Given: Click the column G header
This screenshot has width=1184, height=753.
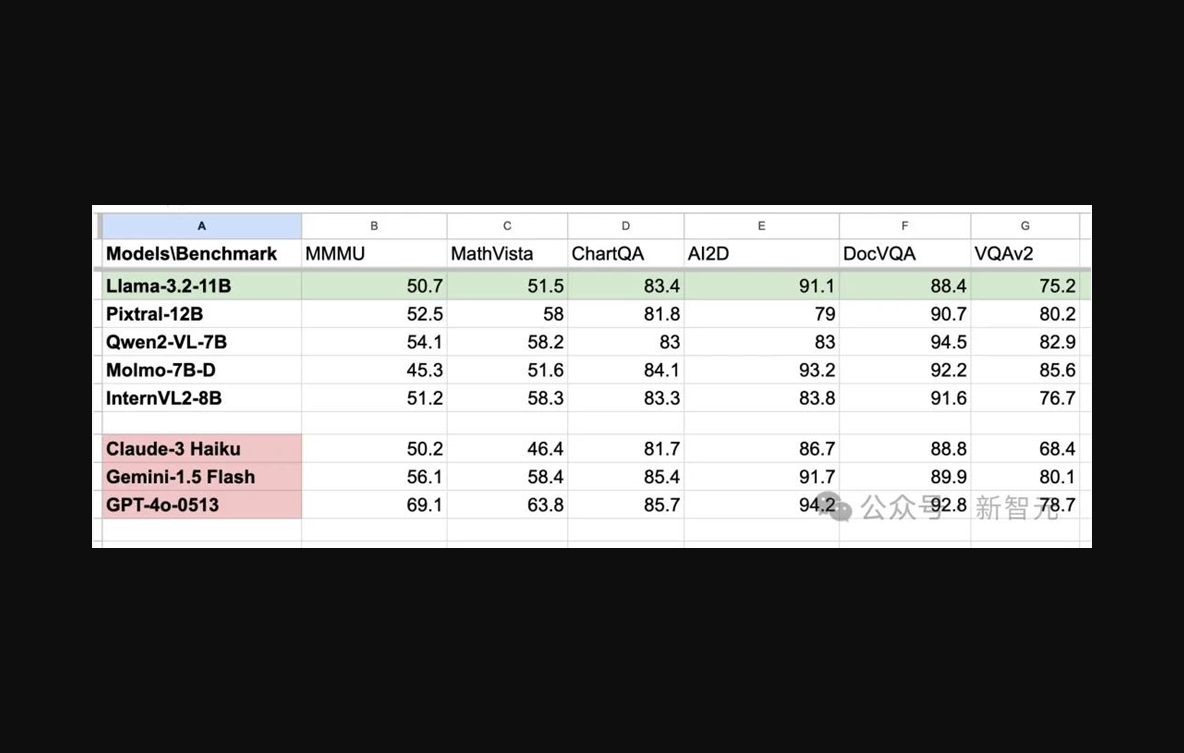Looking at the screenshot, I should coord(1025,226).
